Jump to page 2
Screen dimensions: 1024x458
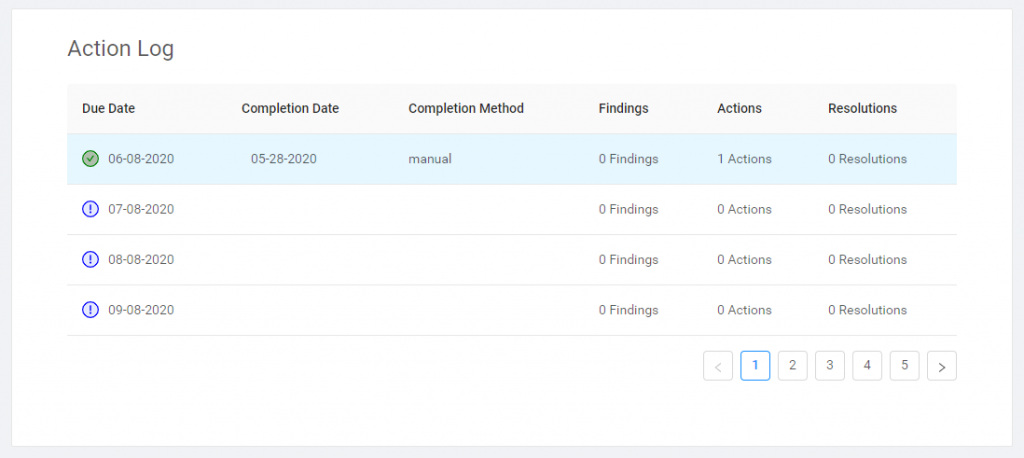792,366
